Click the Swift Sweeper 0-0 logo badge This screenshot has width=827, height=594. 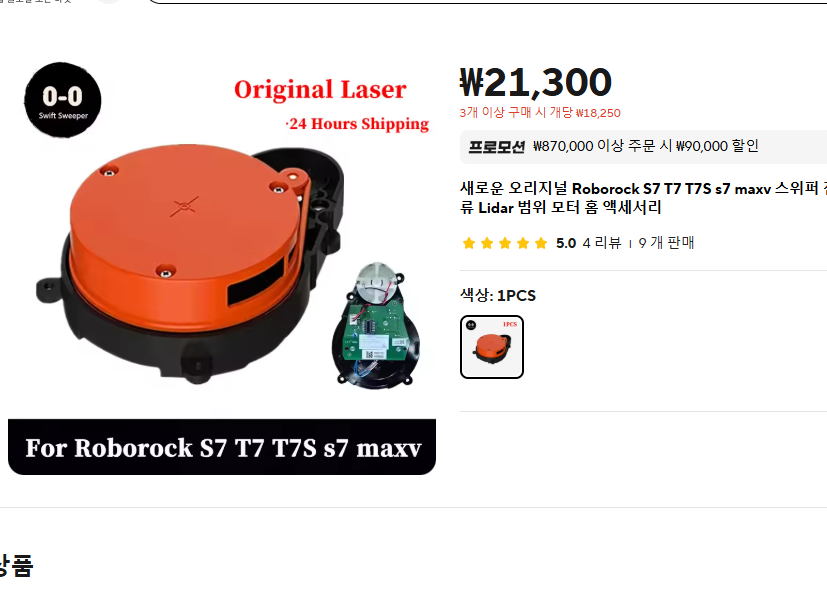[63, 100]
